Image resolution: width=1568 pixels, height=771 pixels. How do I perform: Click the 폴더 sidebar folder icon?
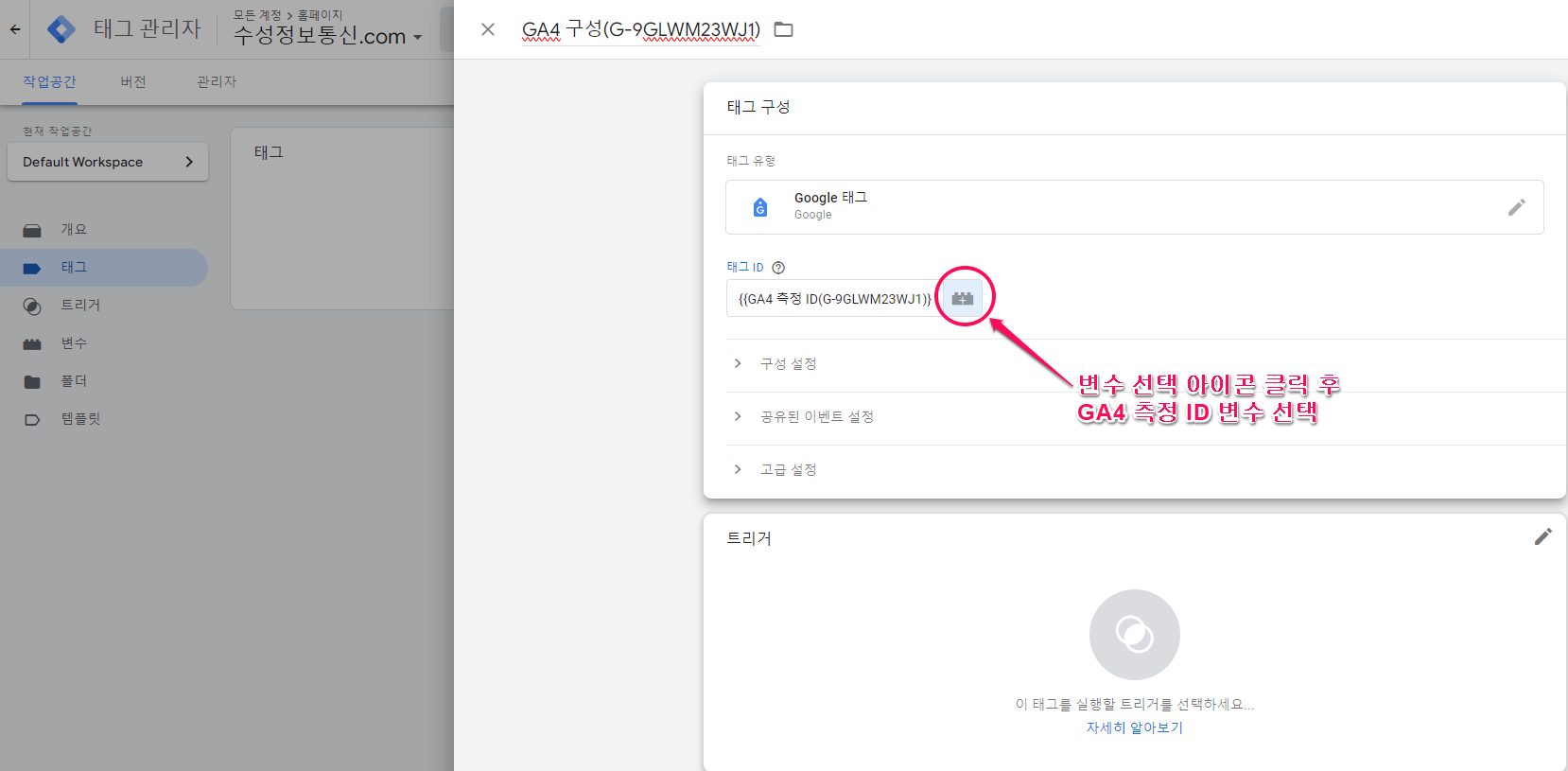(x=32, y=382)
